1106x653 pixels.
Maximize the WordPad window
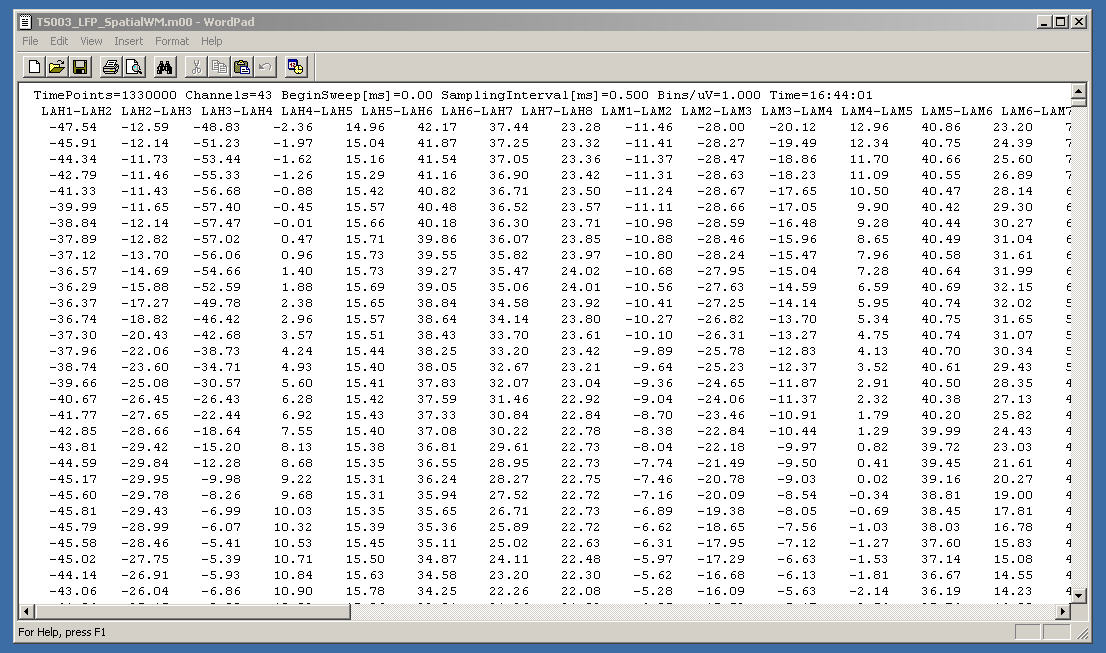point(1061,21)
